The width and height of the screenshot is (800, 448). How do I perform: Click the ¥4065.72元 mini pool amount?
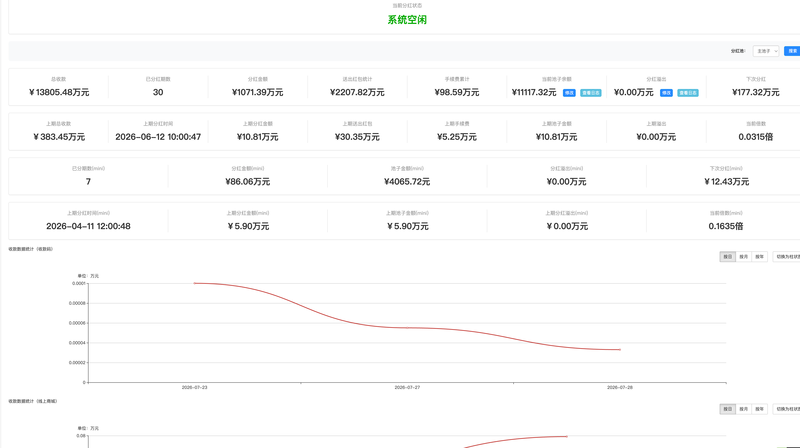coord(407,182)
